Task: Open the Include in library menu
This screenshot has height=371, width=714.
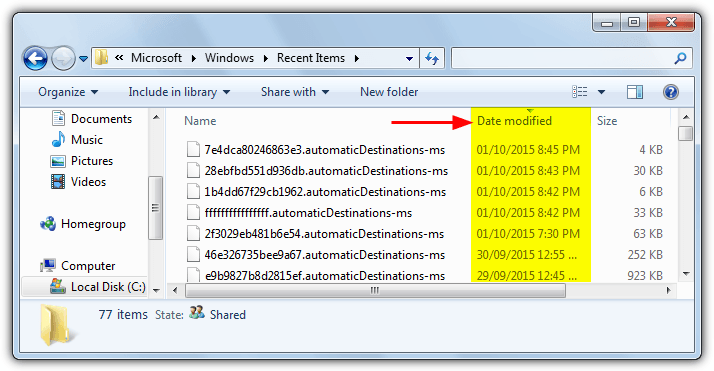Action: tap(179, 92)
